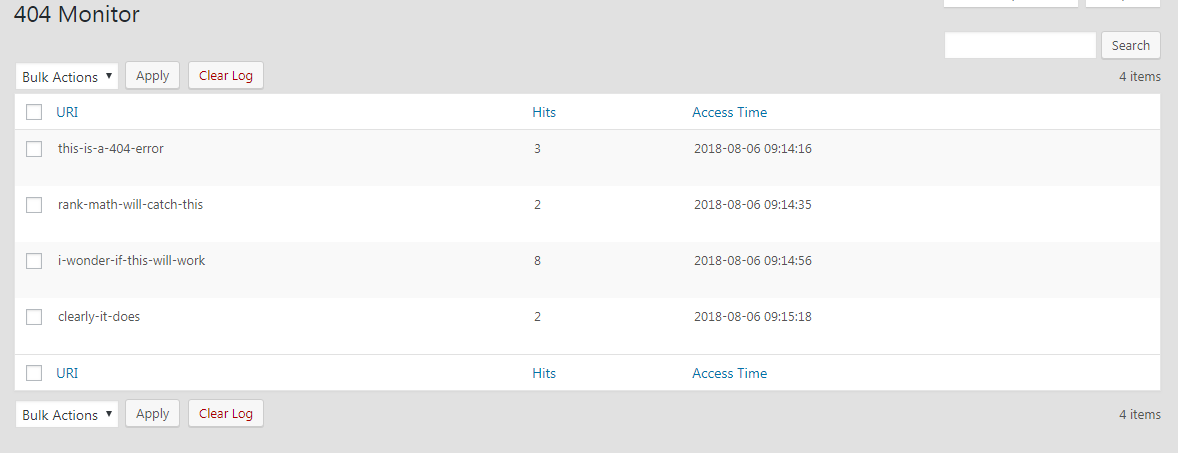1178x453 pixels.
Task: Click the footer URI column link
Action: 67,373
